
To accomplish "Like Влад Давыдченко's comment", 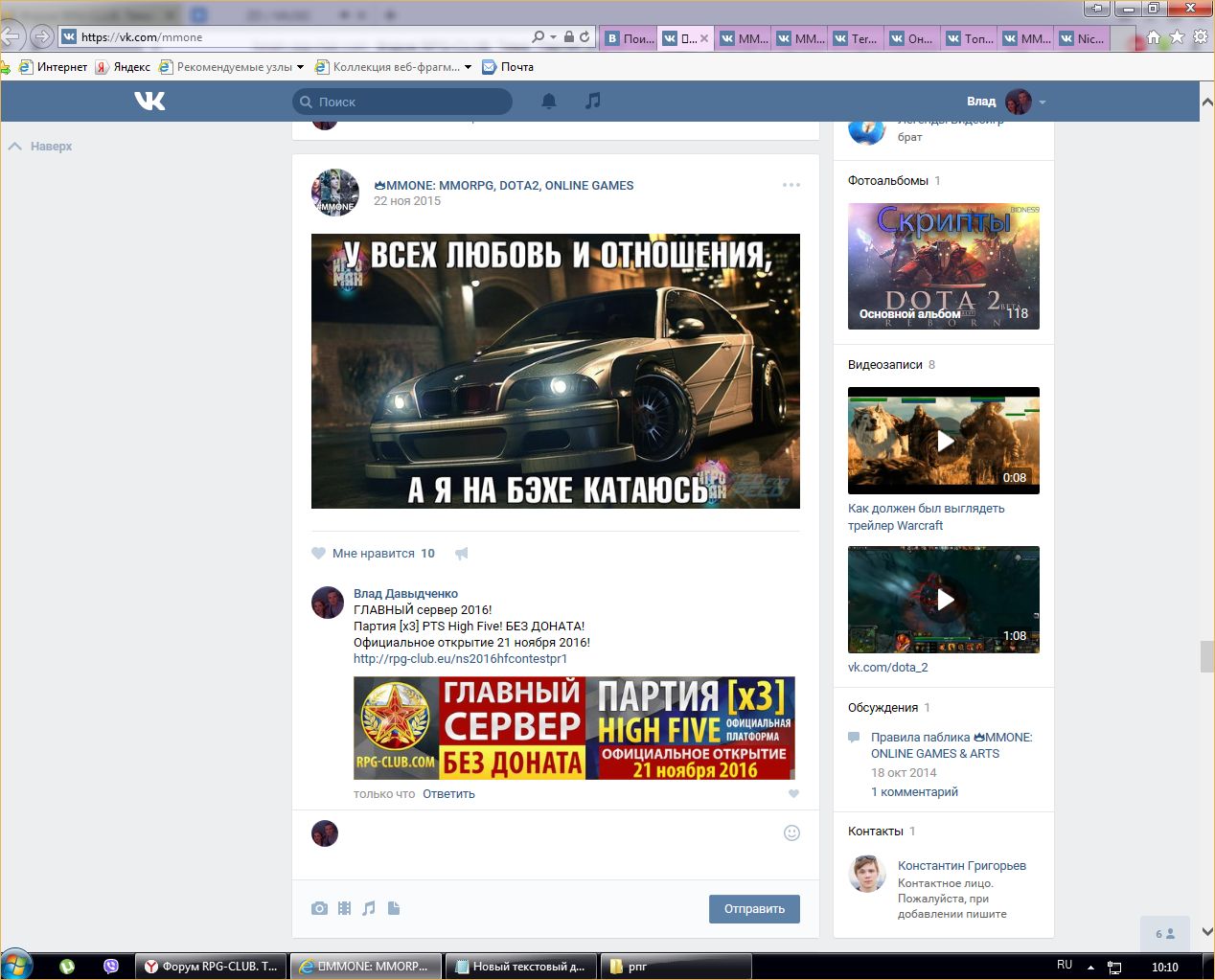I will 793,793.
